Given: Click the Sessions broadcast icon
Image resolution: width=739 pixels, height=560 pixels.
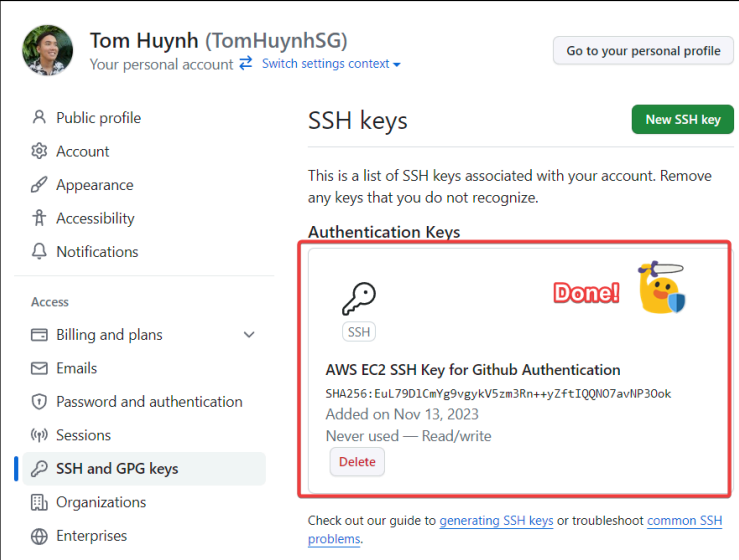Looking at the screenshot, I should point(39,435).
